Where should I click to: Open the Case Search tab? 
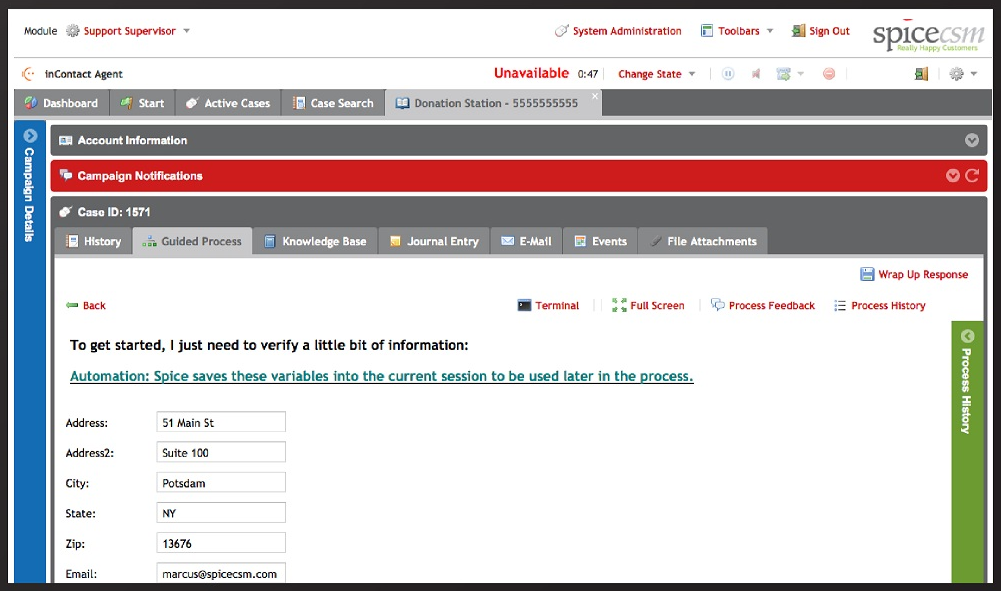tap(333, 102)
